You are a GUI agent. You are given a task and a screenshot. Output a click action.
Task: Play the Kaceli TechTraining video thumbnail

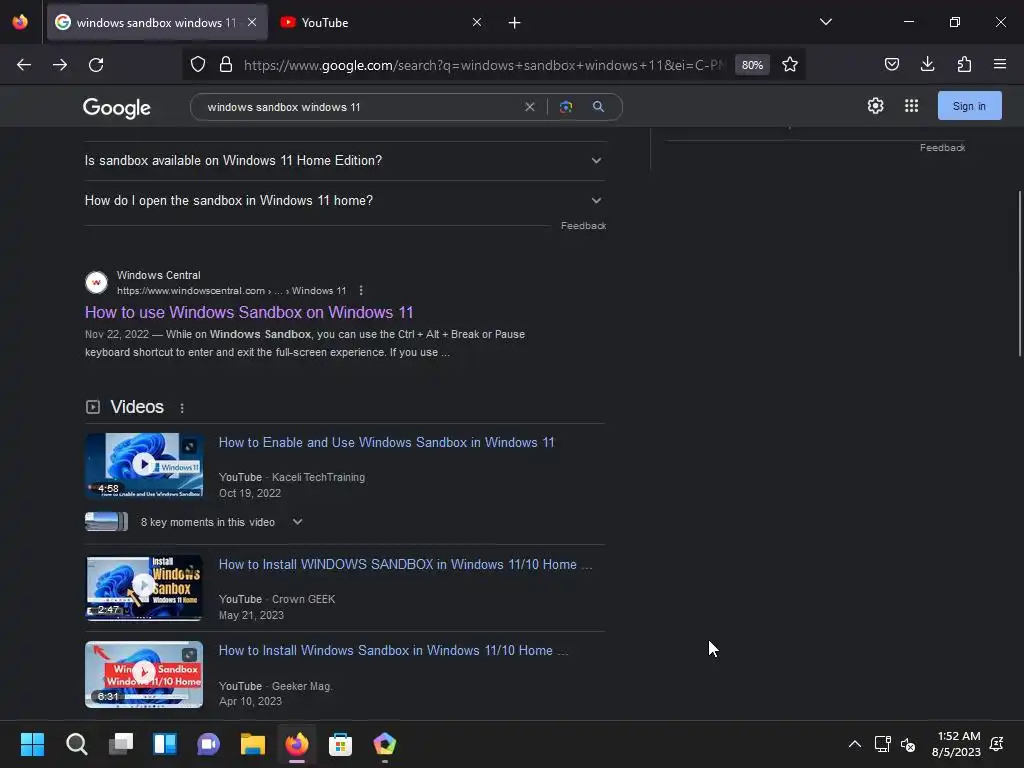pos(144,465)
